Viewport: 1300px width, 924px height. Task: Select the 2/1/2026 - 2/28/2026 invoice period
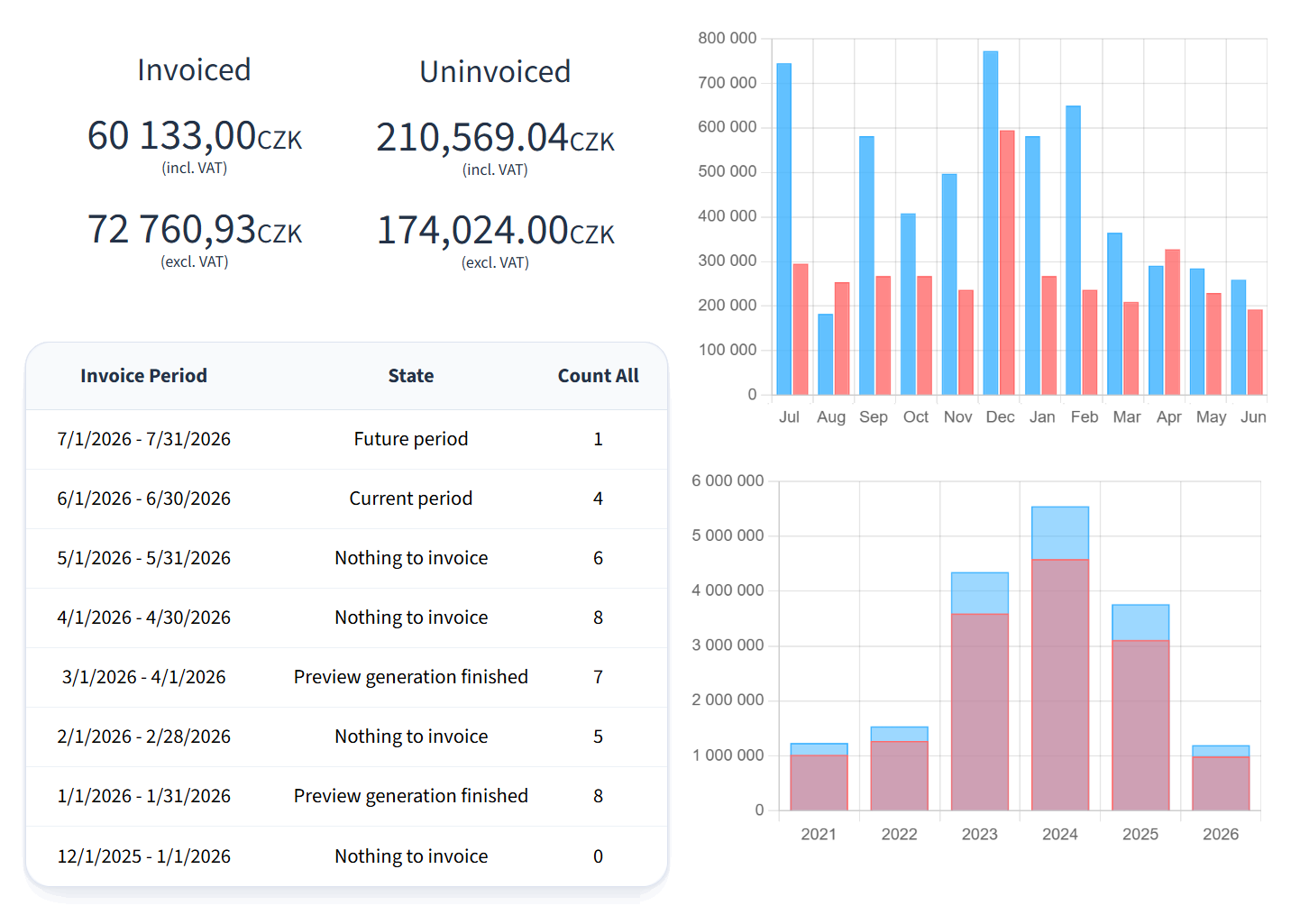144,736
